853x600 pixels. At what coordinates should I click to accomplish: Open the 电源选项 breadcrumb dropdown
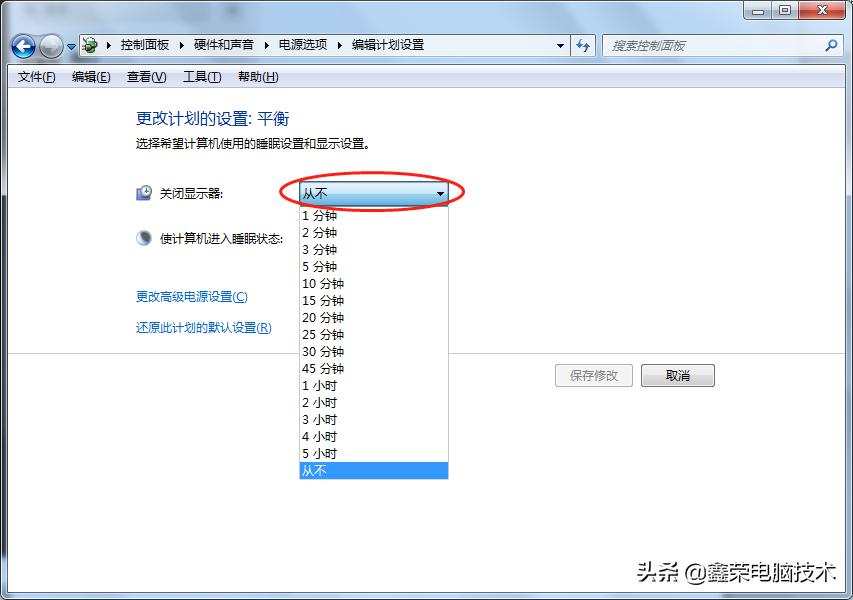point(341,45)
